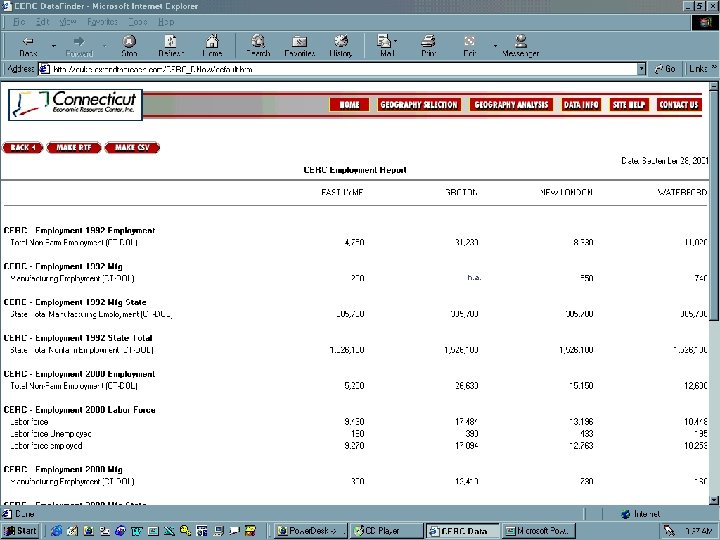Open the Favorites toolbar icon
This screenshot has height=540, width=720.
299,46
